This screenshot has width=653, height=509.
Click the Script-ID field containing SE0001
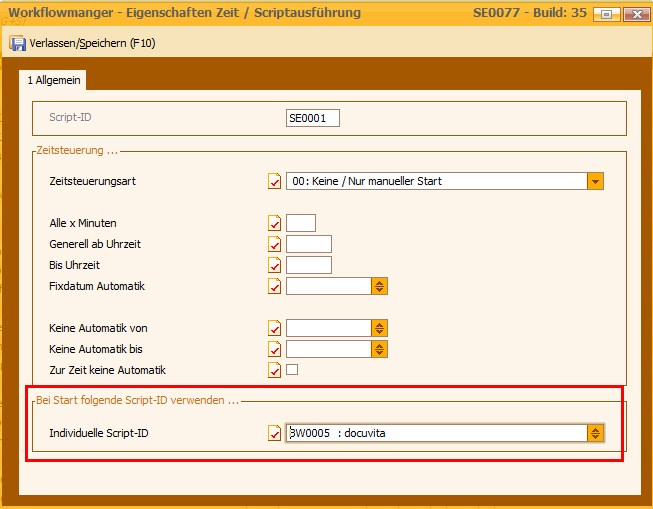coord(312,118)
